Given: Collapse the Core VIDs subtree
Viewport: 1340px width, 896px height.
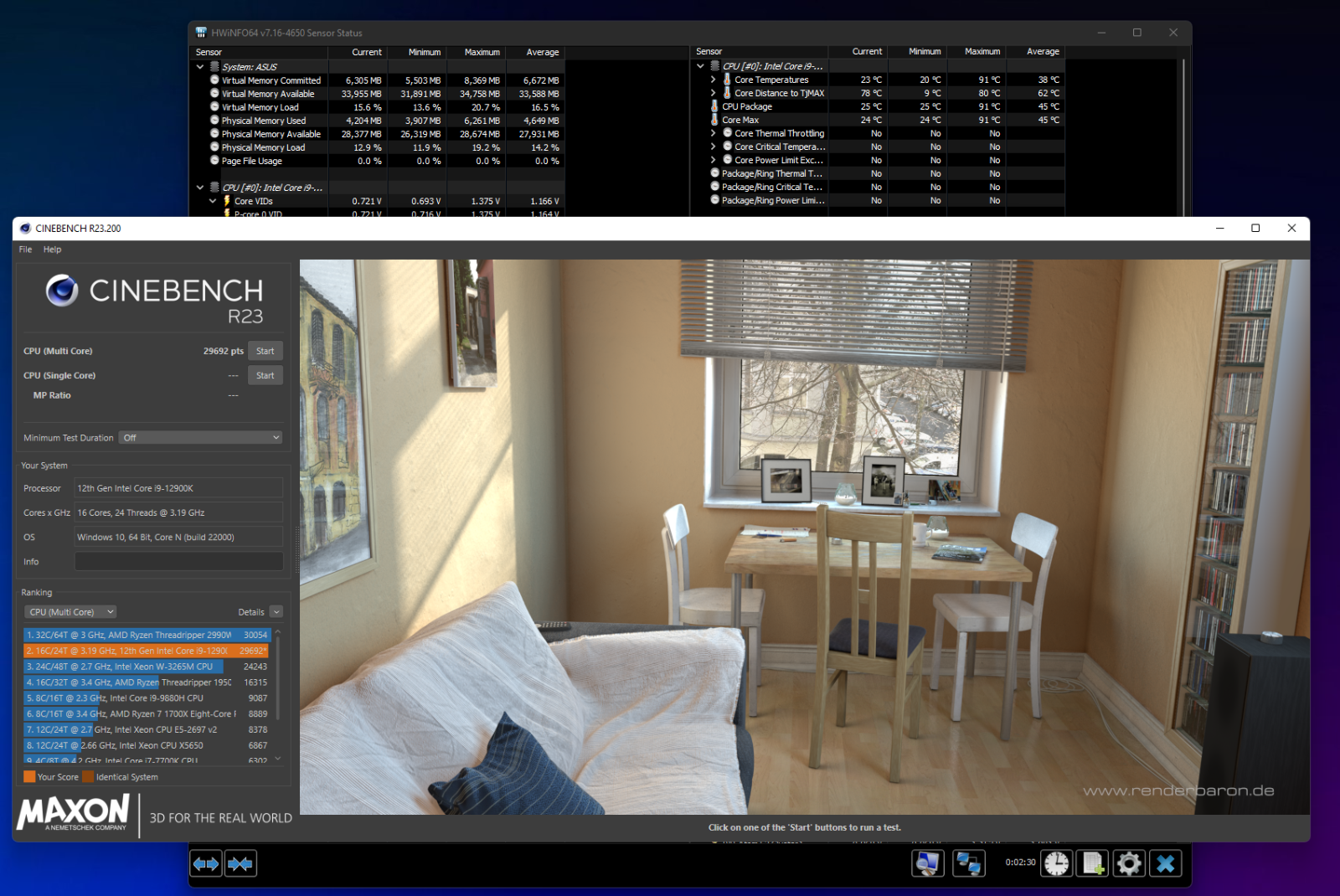Looking at the screenshot, I should pos(213,201).
